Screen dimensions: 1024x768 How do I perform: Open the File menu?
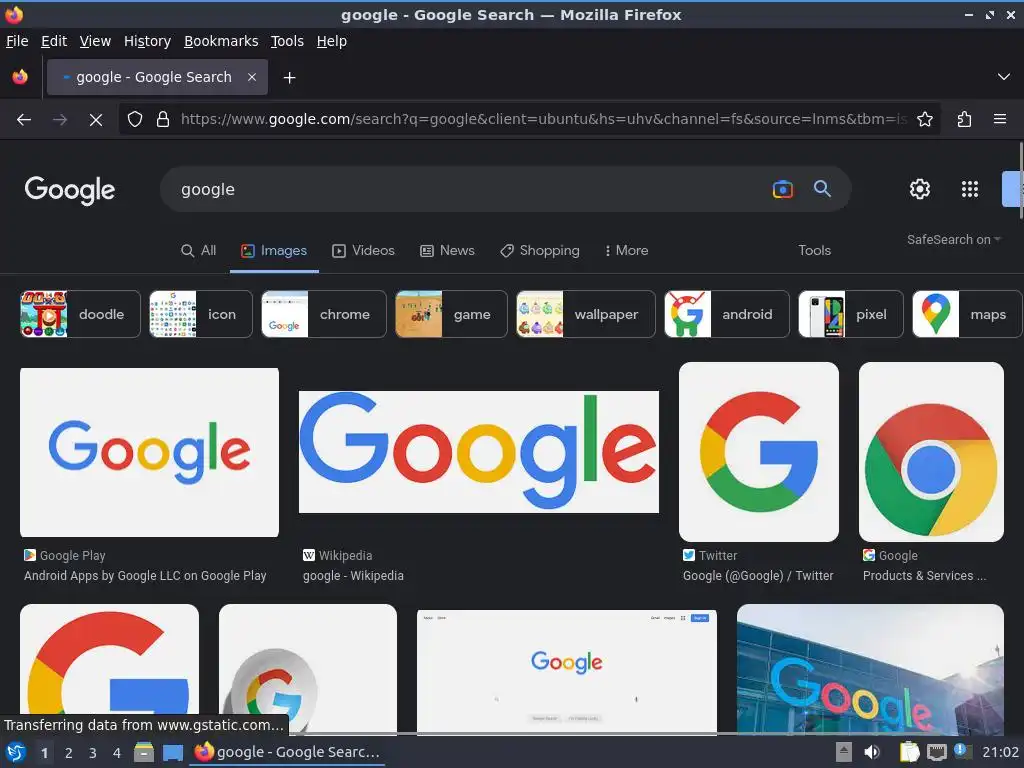click(x=17, y=41)
